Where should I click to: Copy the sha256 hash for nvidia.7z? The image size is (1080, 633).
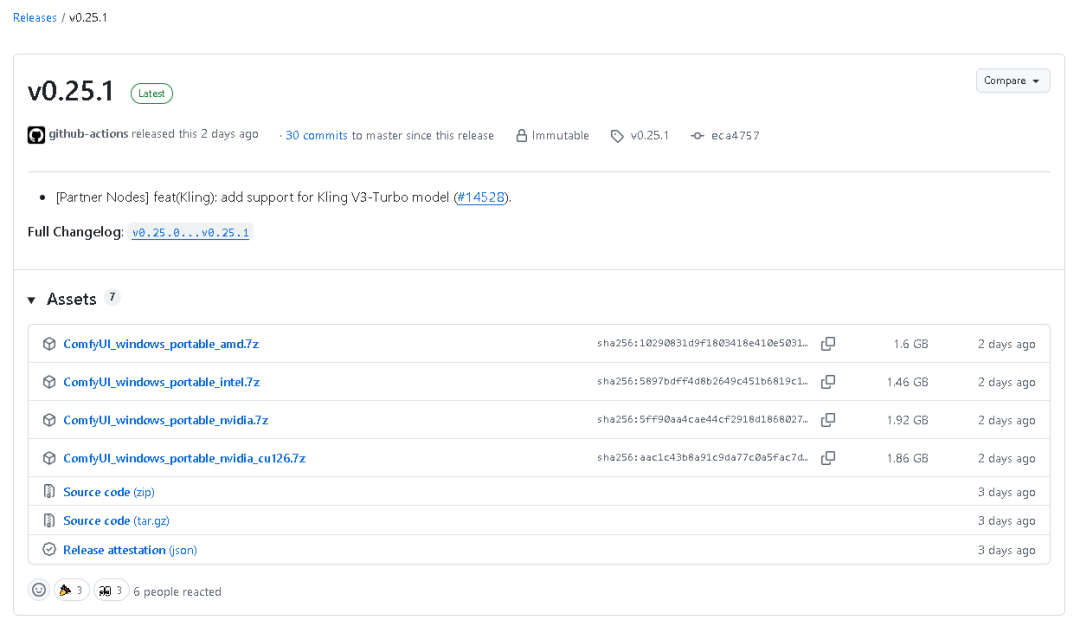tap(828, 419)
